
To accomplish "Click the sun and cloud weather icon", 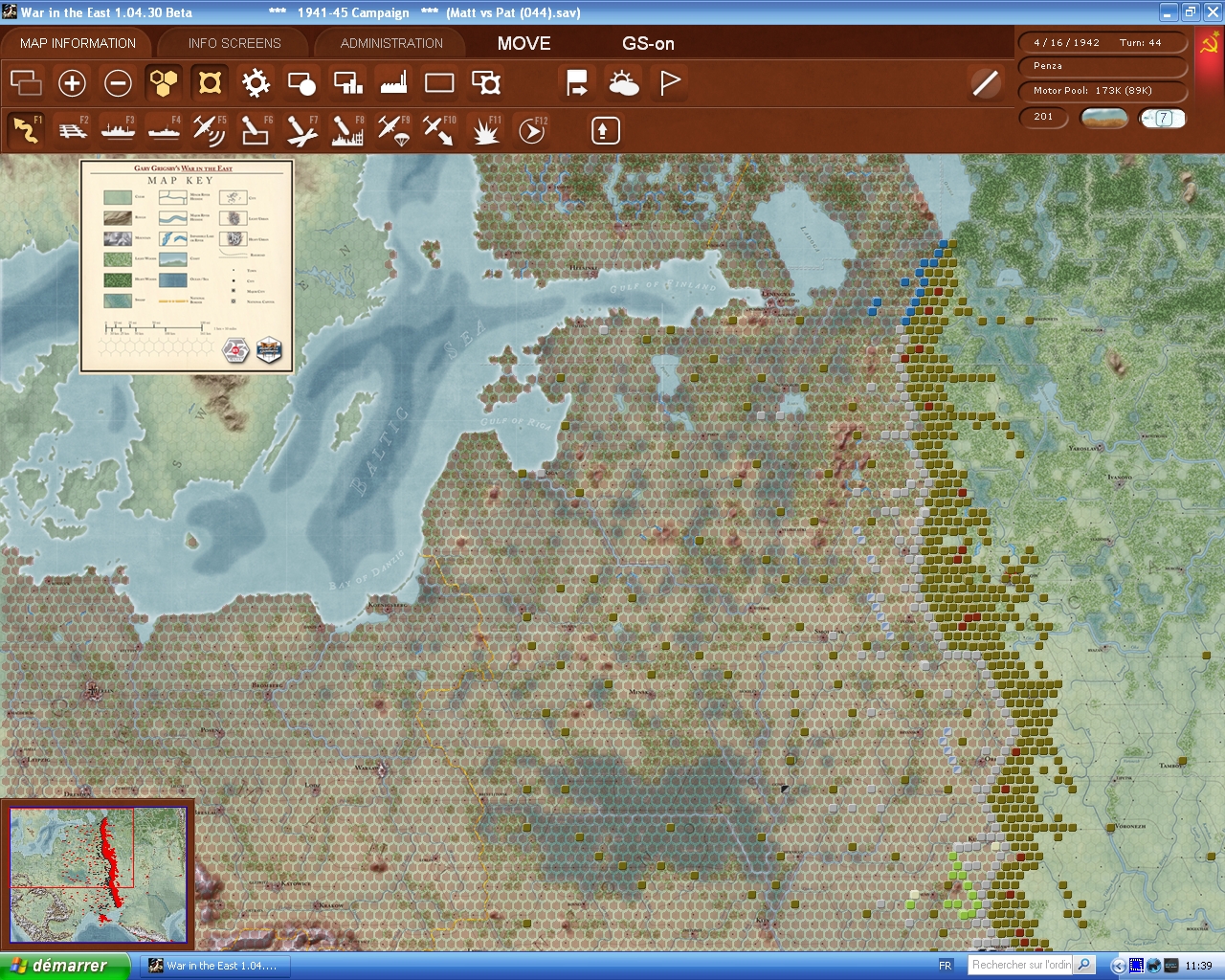I will [x=624, y=83].
